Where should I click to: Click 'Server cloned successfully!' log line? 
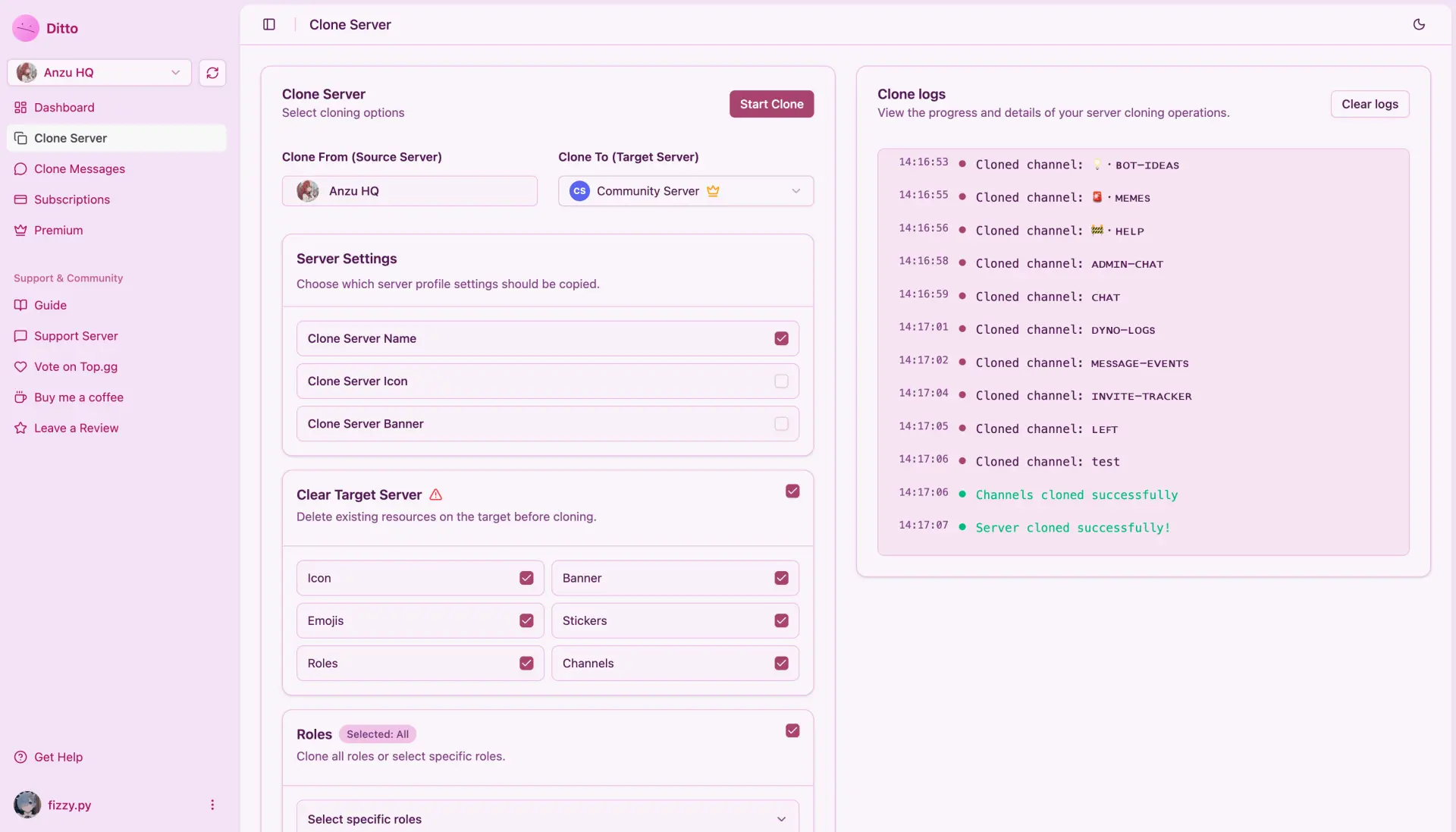coord(1072,528)
